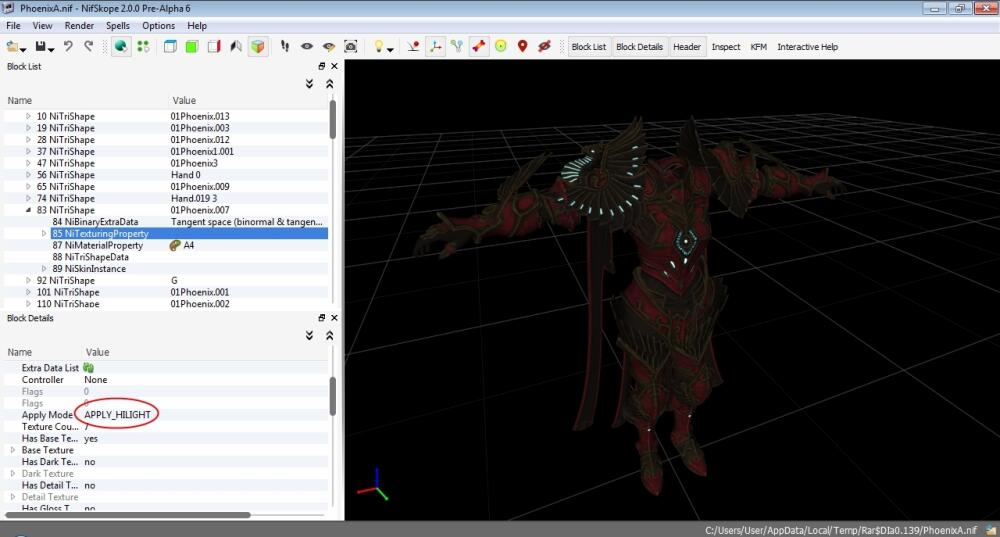Open the Options menu
Screen dimensions: 1000x537
pyautogui.click(x=158, y=26)
